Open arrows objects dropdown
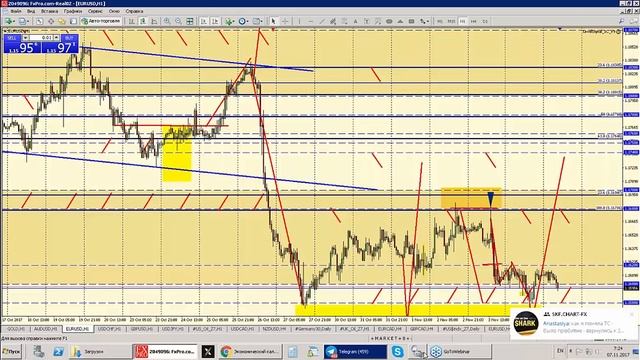 424,21
